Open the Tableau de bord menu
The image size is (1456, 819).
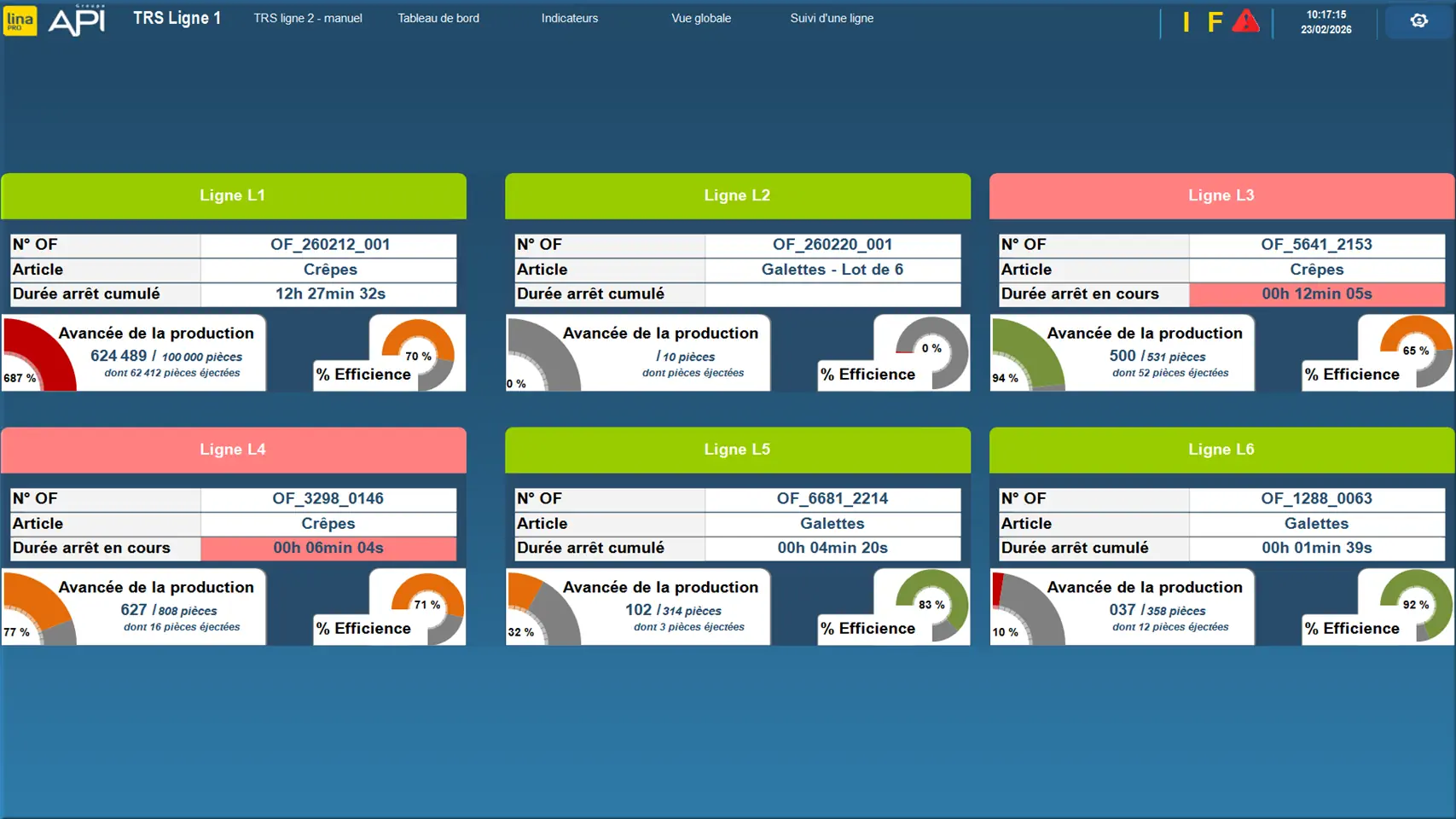[438, 18]
